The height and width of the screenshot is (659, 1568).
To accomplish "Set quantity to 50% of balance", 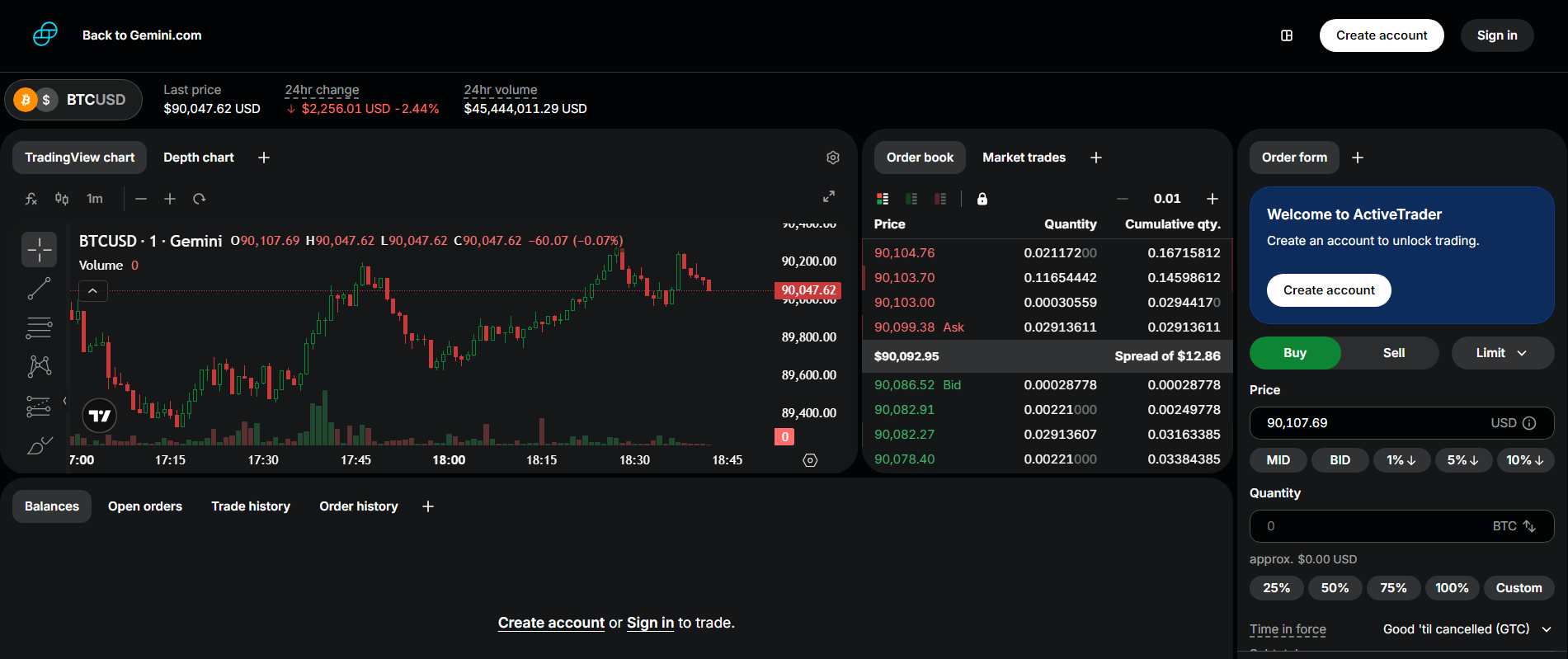I will tap(1335, 588).
